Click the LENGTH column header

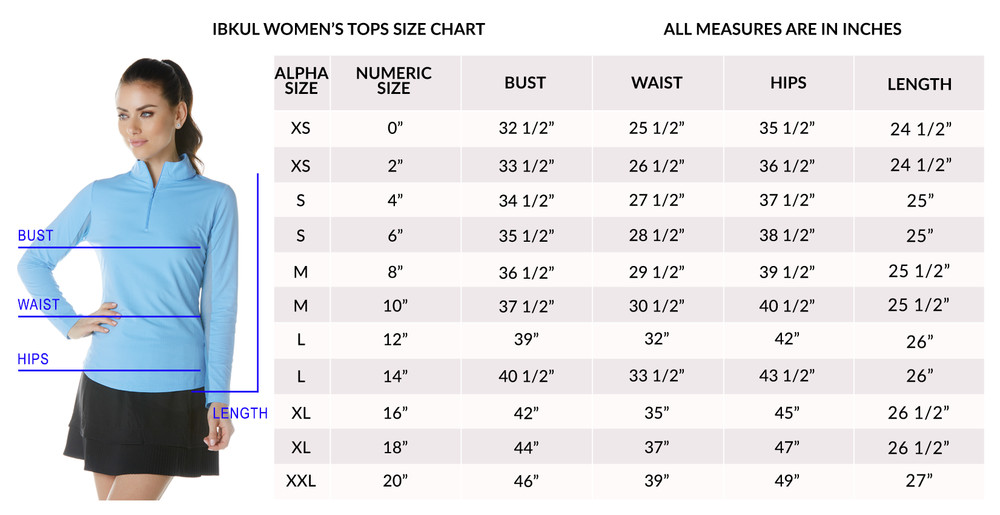(x=920, y=84)
